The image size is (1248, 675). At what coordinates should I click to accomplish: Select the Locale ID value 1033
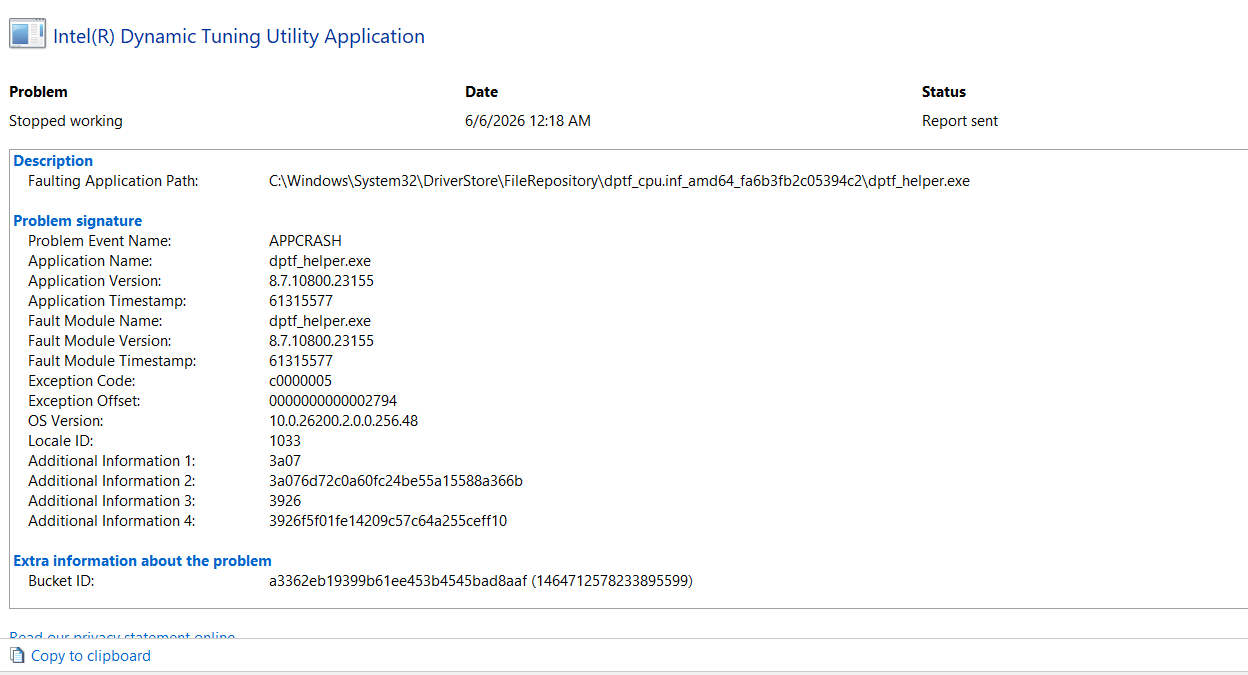[x=285, y=441]
